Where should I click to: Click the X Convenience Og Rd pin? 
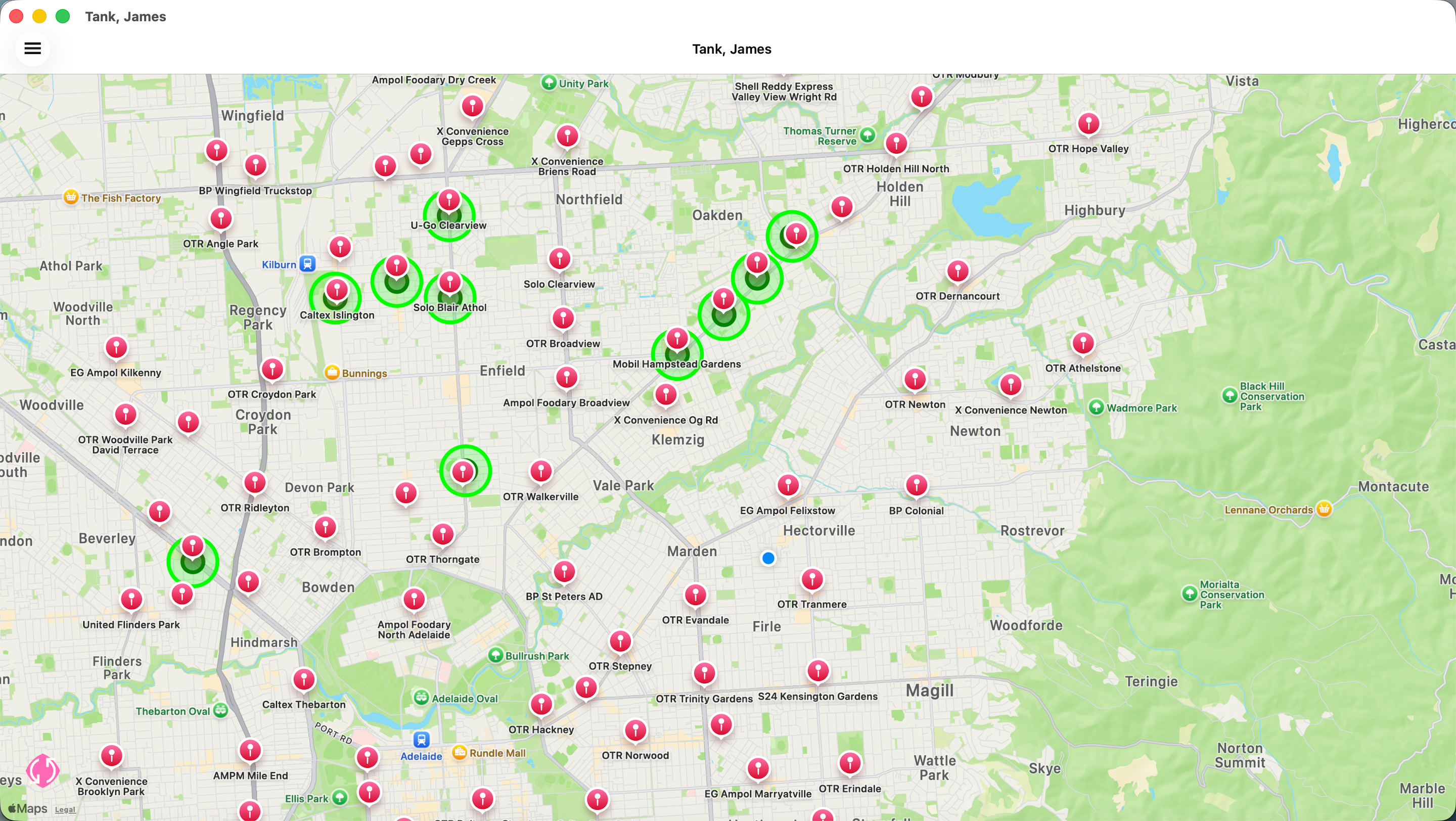[666, 394]
